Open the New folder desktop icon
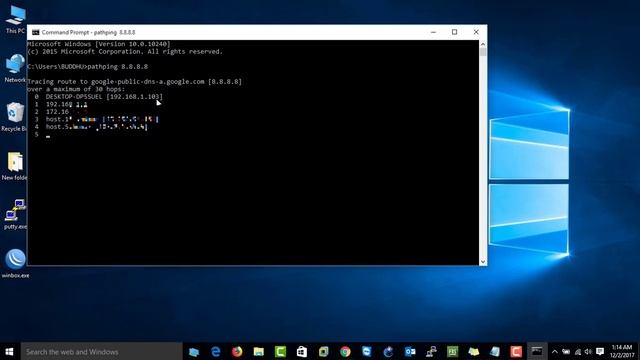This screenshot has width=640, height=360. (15, 166)
